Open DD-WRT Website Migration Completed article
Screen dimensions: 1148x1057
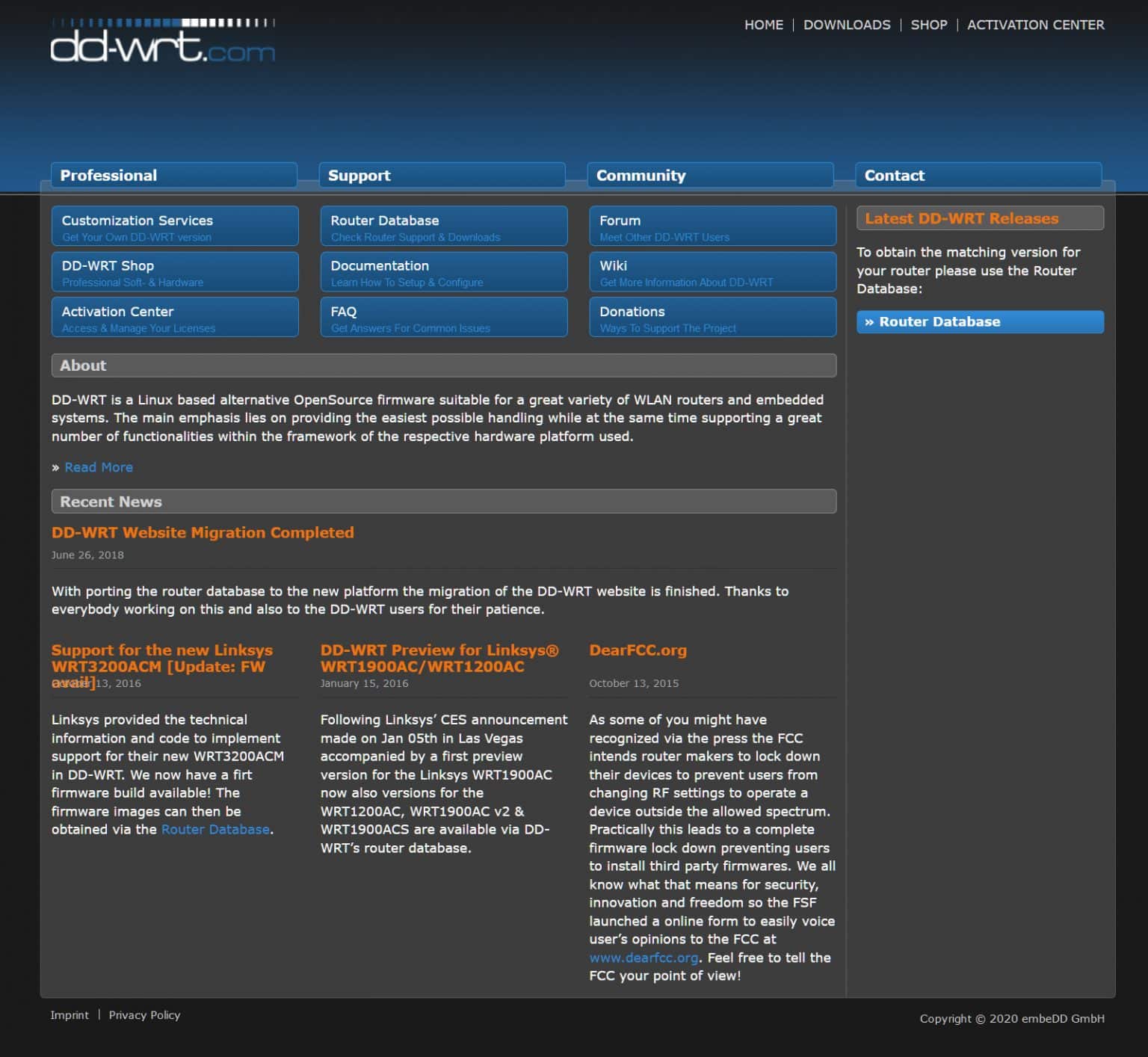[x=203, y=532]
